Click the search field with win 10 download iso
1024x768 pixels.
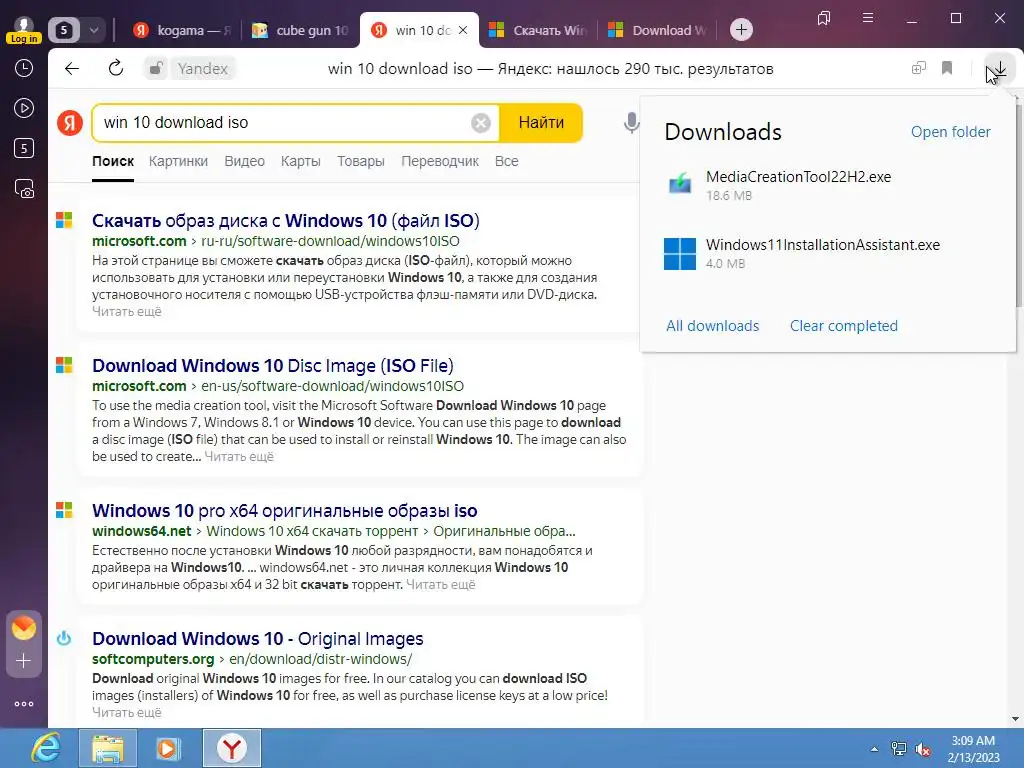coord(281,123)
